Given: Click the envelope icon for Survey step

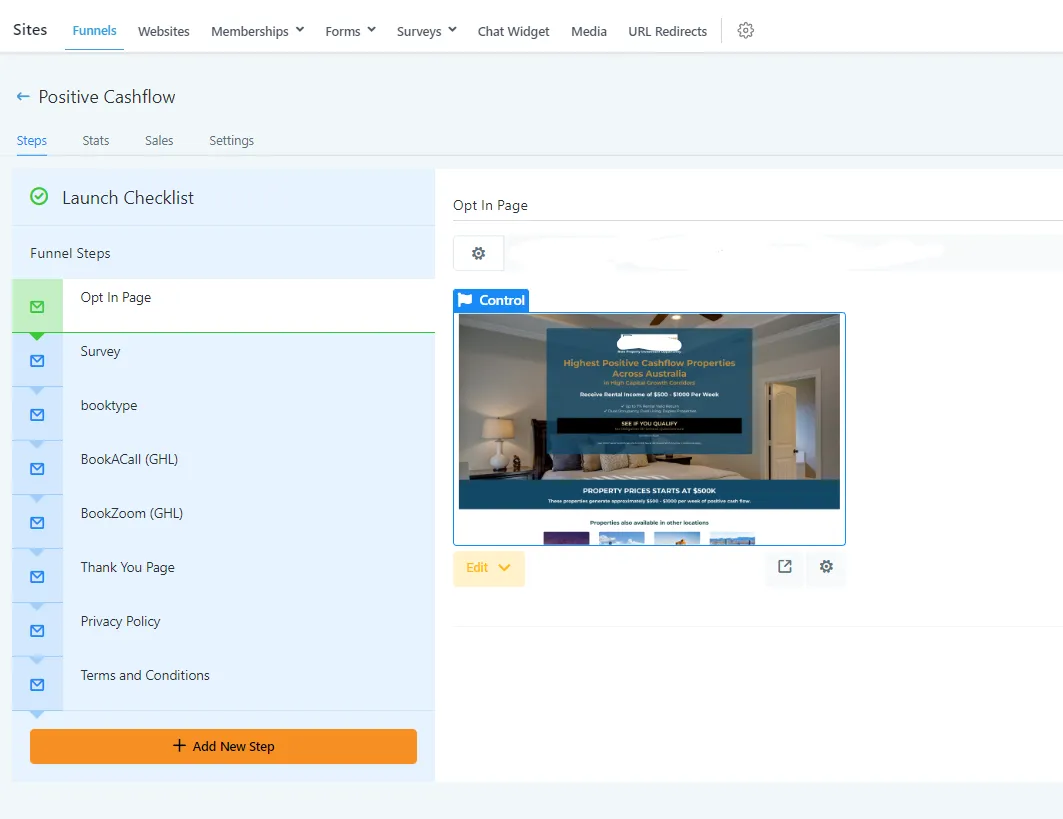Looking at the screenshot, I should 37,361.
